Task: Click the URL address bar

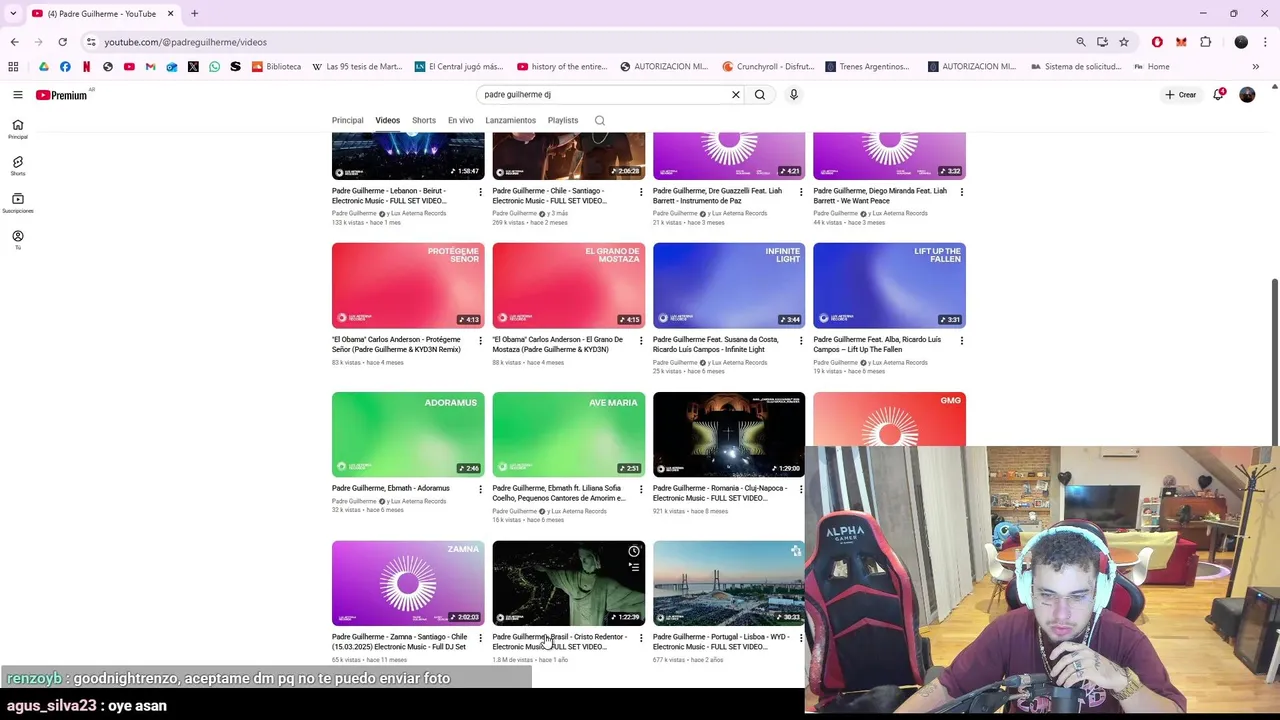Action: coord(580,42)
